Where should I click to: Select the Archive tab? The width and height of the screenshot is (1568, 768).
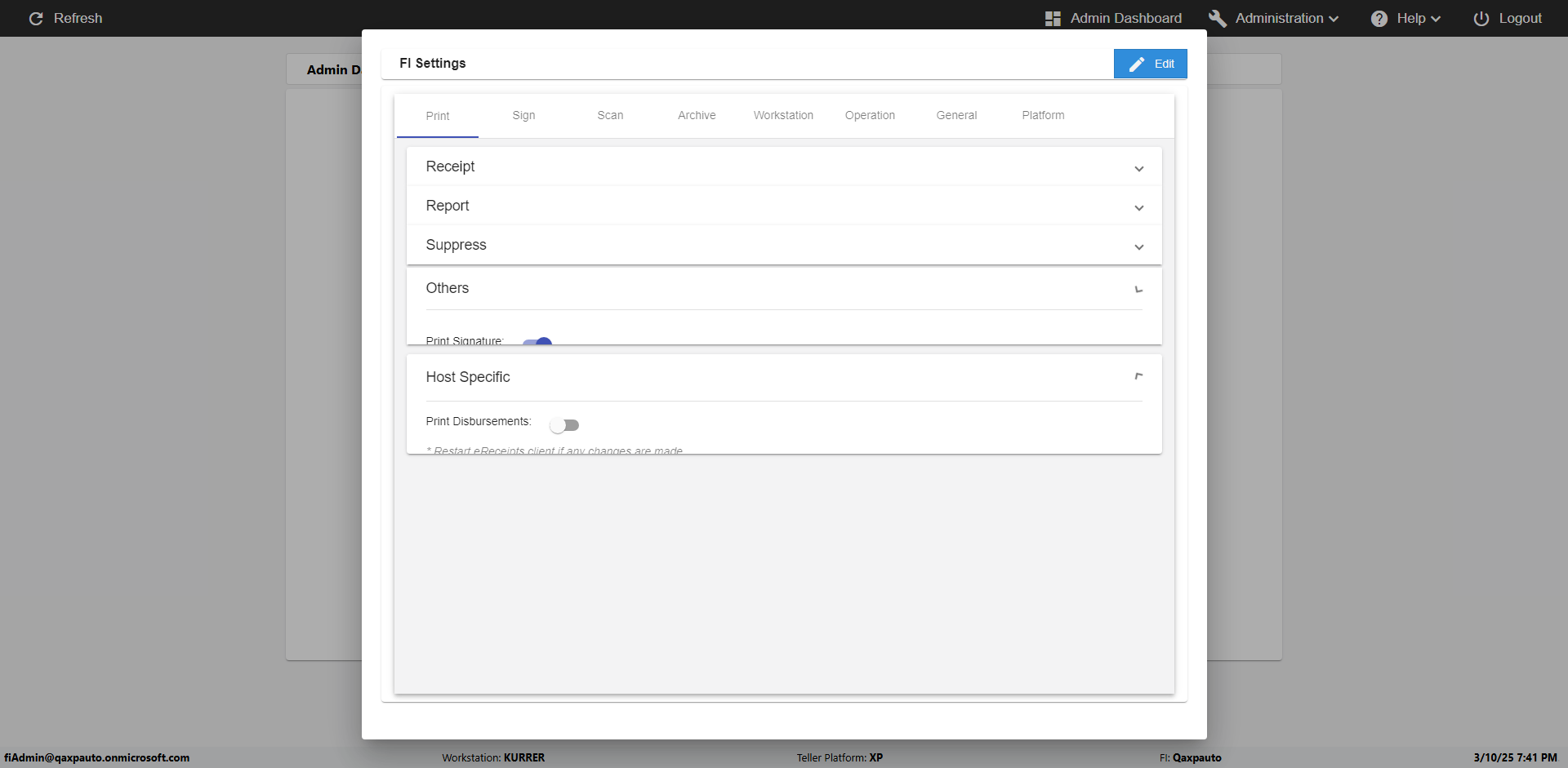(697, 115)
